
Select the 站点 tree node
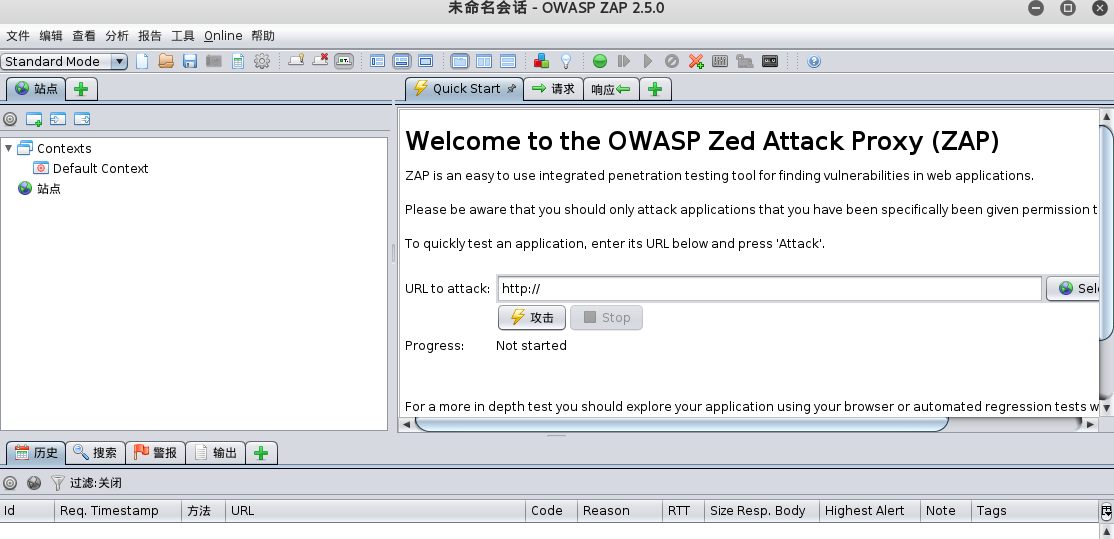39,188
